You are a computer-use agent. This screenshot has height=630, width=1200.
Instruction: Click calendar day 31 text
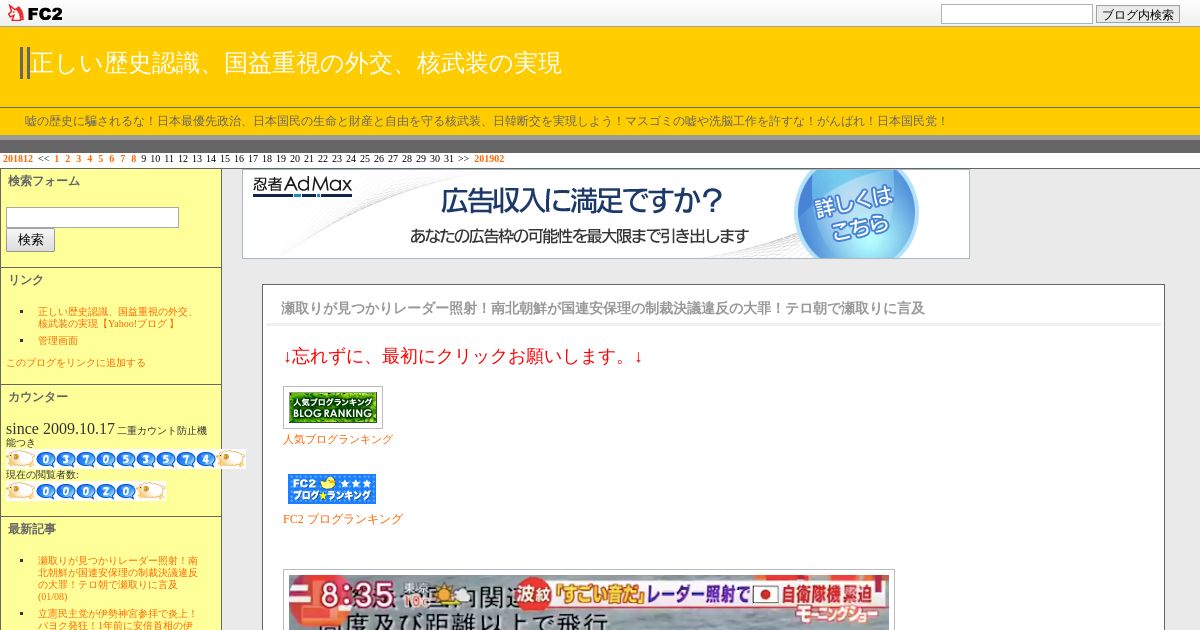point(449,159)
